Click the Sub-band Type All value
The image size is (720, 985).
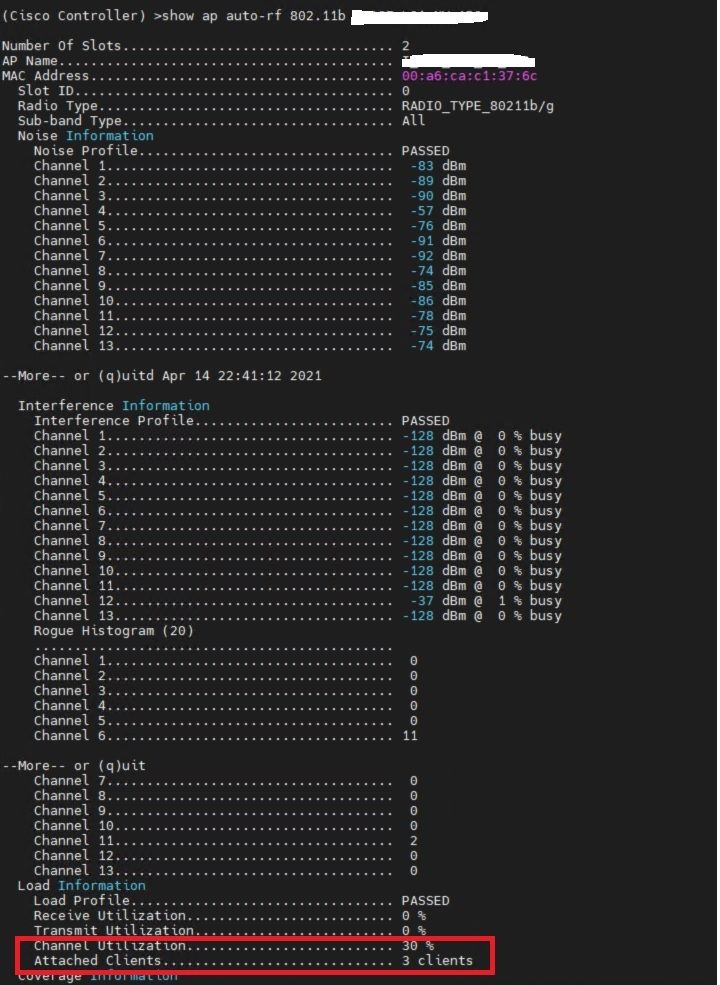tap(413, 121)
